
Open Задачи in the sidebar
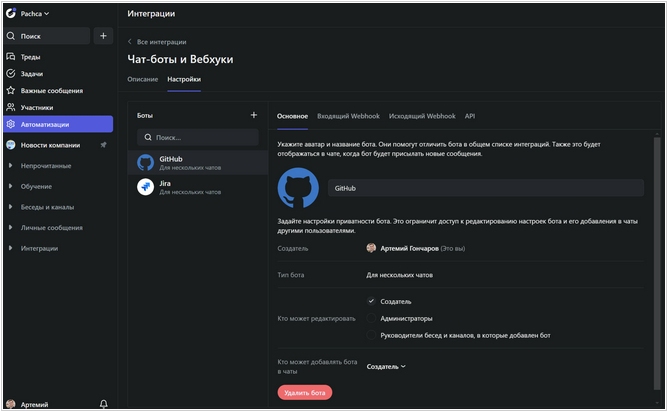[x=31, y=74]
